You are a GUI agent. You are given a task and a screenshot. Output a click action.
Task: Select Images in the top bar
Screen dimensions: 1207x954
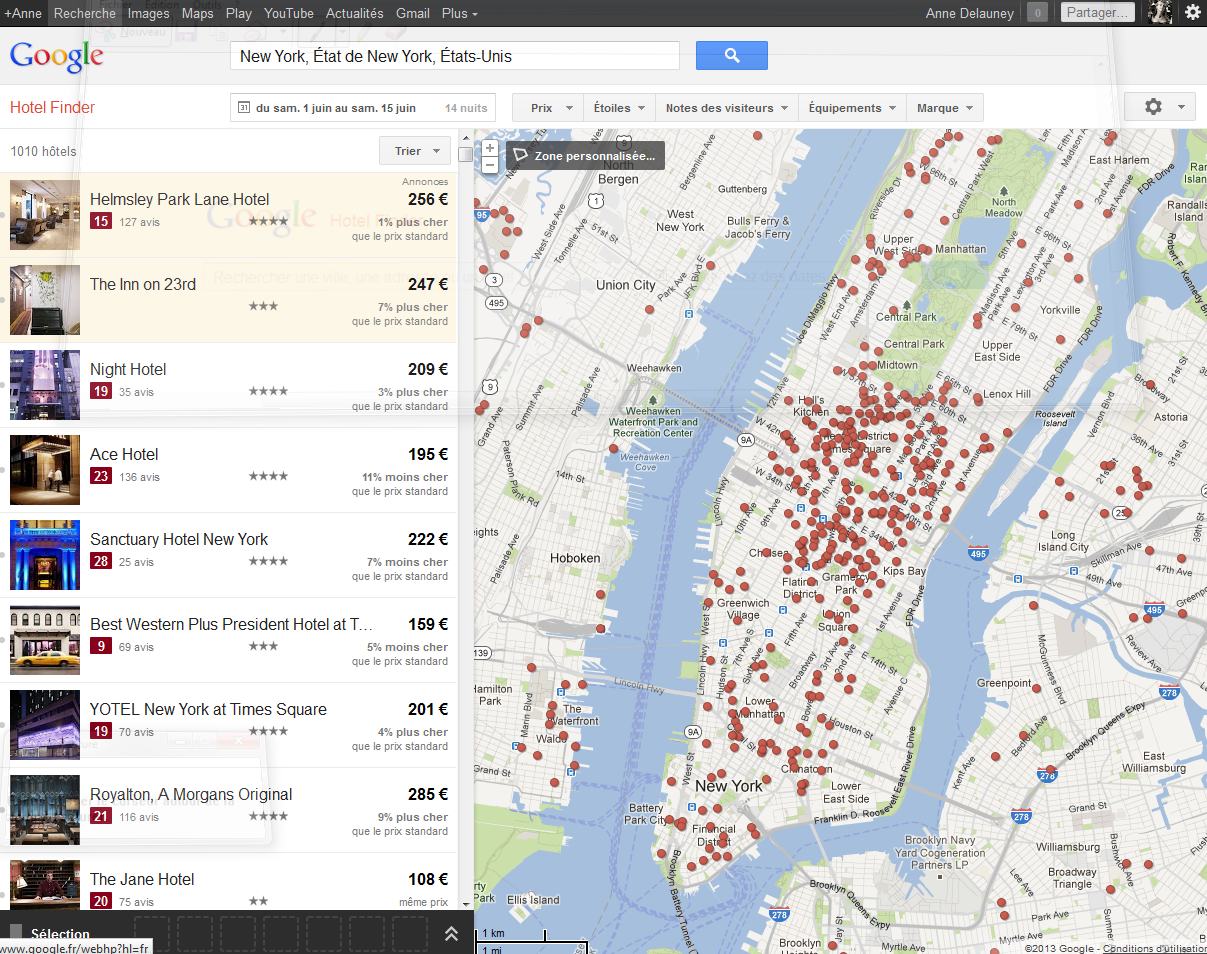[149, 13]
